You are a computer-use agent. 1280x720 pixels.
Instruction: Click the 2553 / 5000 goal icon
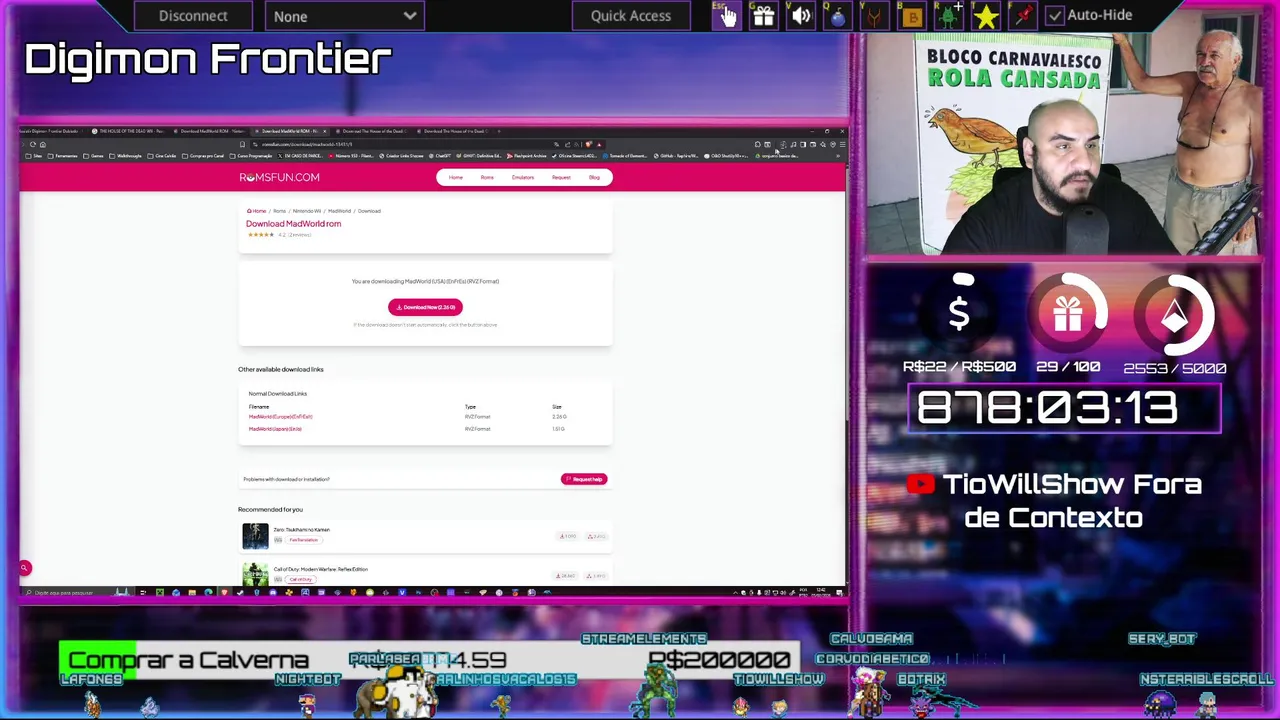(1174, 315)
